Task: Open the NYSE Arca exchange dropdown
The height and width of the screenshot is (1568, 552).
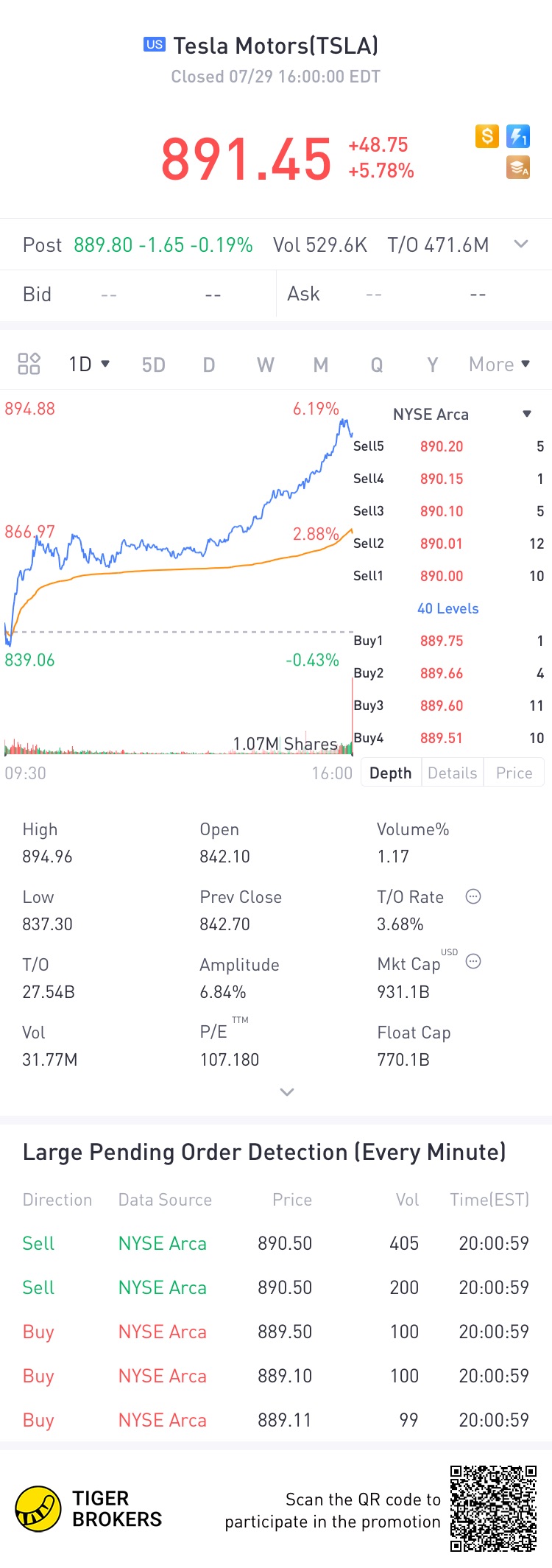Action: point(461,414)
